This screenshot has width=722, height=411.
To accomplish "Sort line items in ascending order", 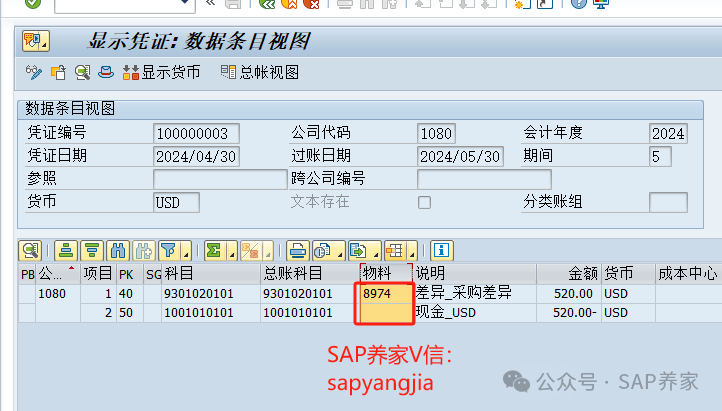I will pos(65,251).
